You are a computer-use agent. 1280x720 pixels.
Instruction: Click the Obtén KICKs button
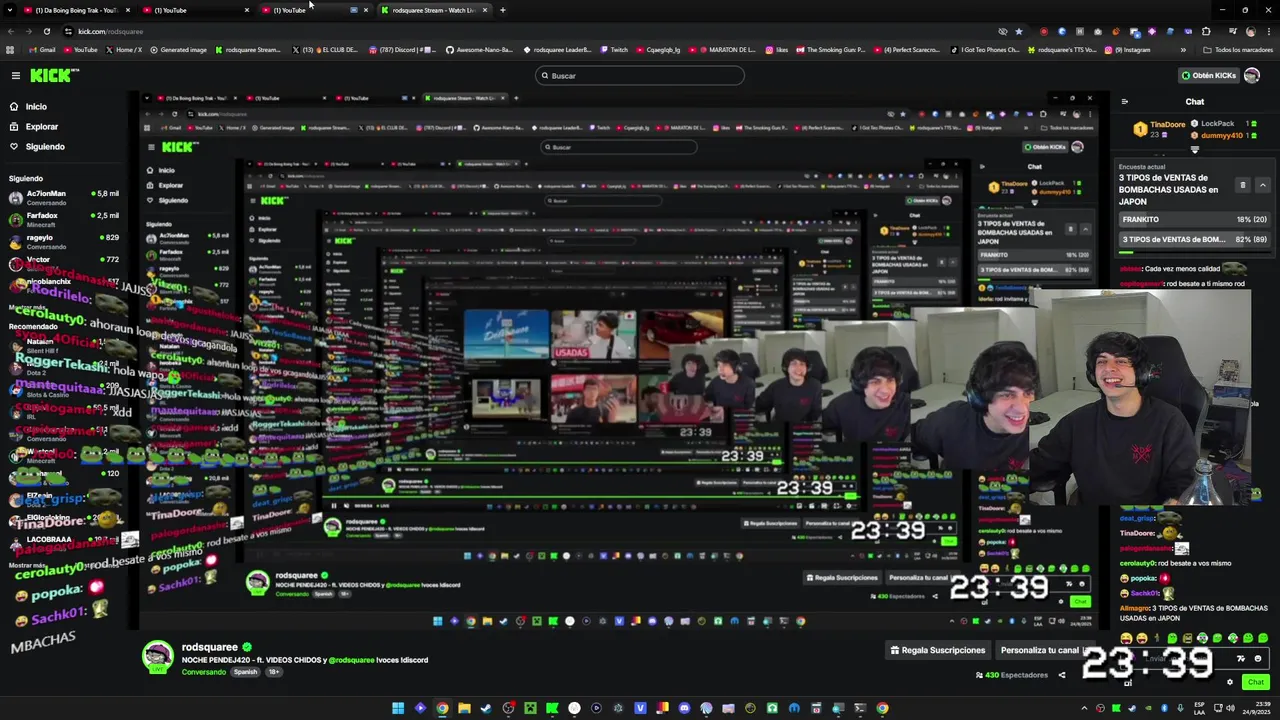coord(1209,75)
